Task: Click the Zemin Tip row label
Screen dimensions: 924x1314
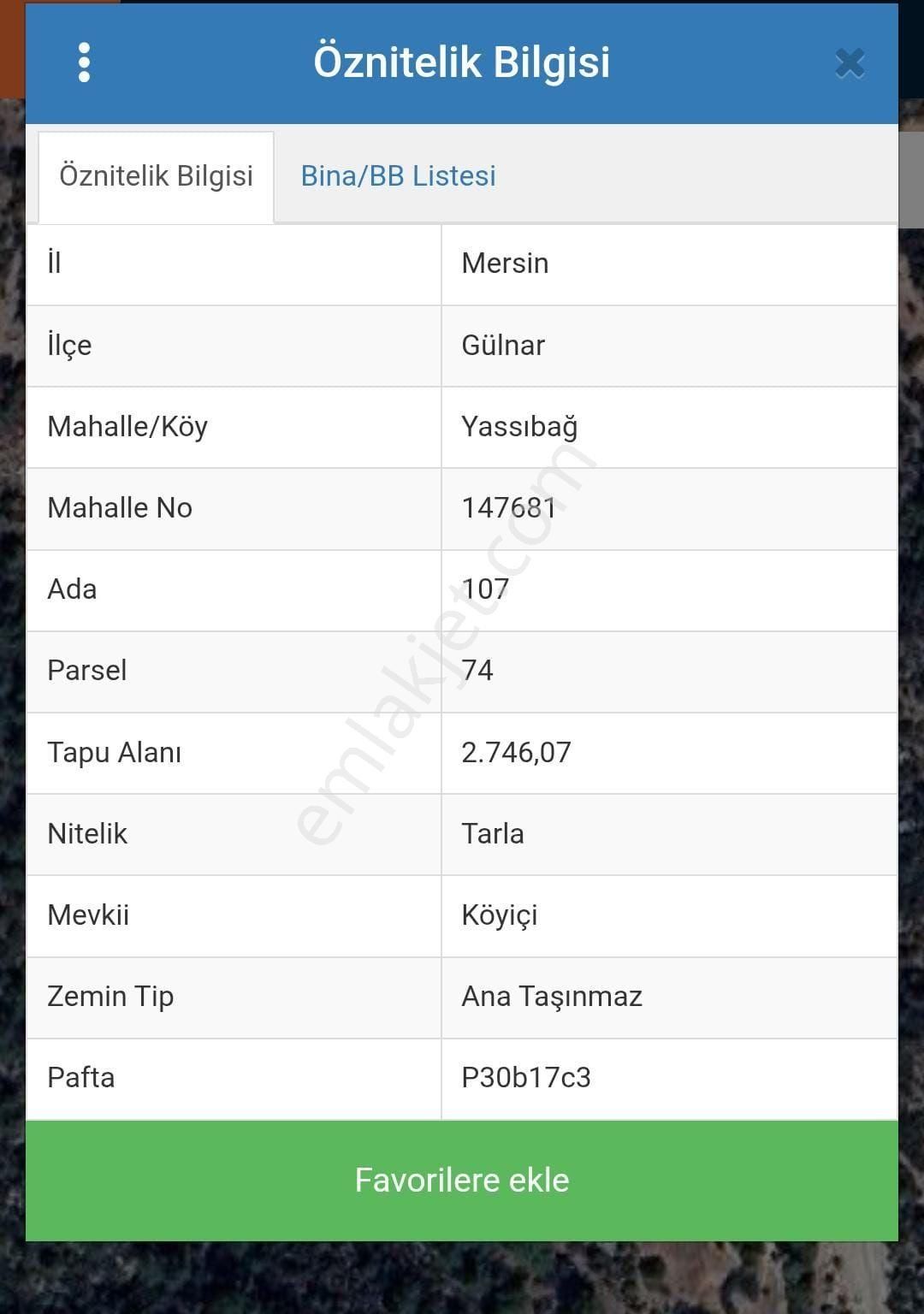Action: 110,997
